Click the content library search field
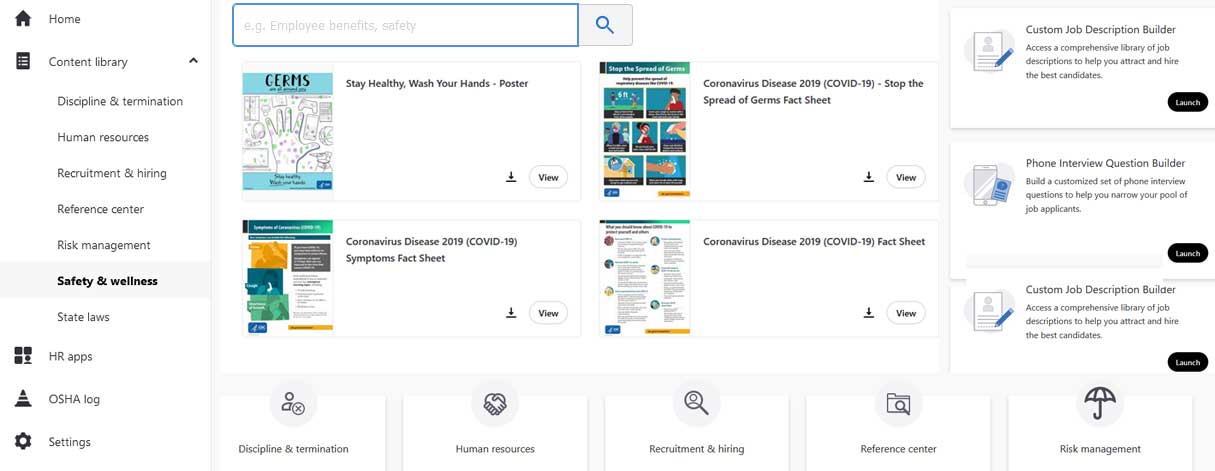This screenshot has width=1215, height=471. tap(405, 25)
